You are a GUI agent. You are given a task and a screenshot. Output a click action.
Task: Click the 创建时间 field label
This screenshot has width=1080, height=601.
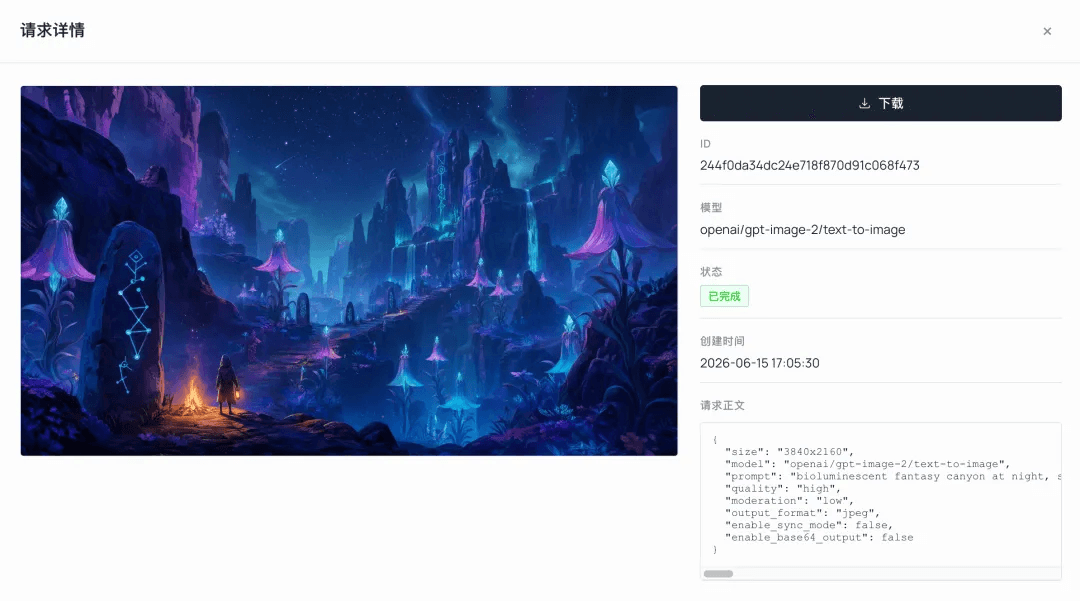[722, 341]
